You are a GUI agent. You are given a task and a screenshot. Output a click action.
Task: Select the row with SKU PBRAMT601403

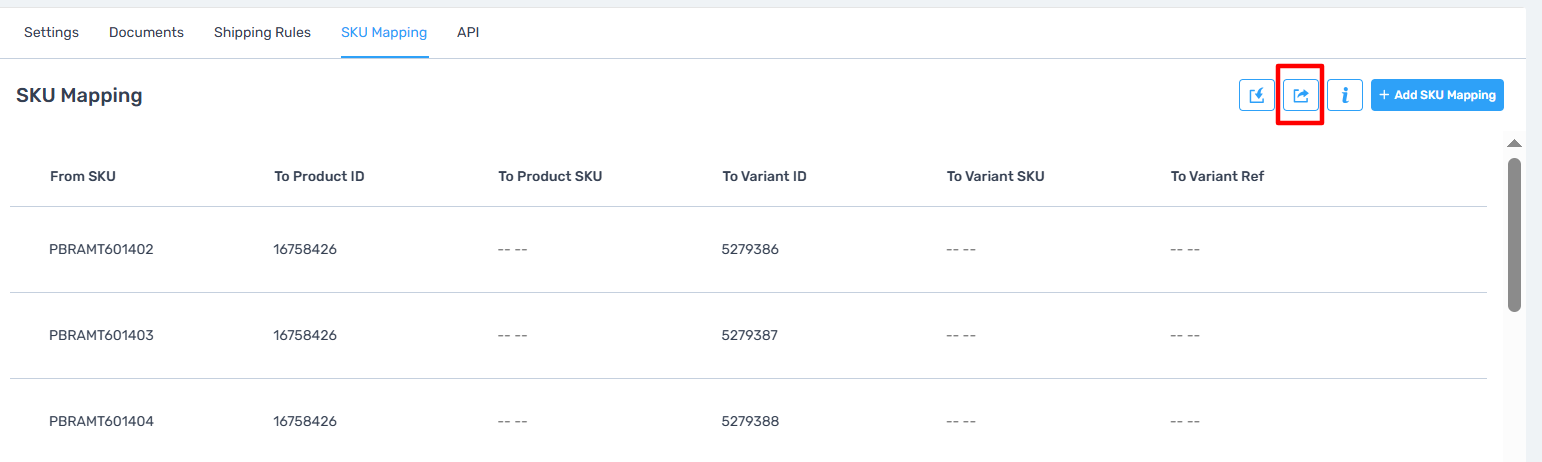pos(748,336)
